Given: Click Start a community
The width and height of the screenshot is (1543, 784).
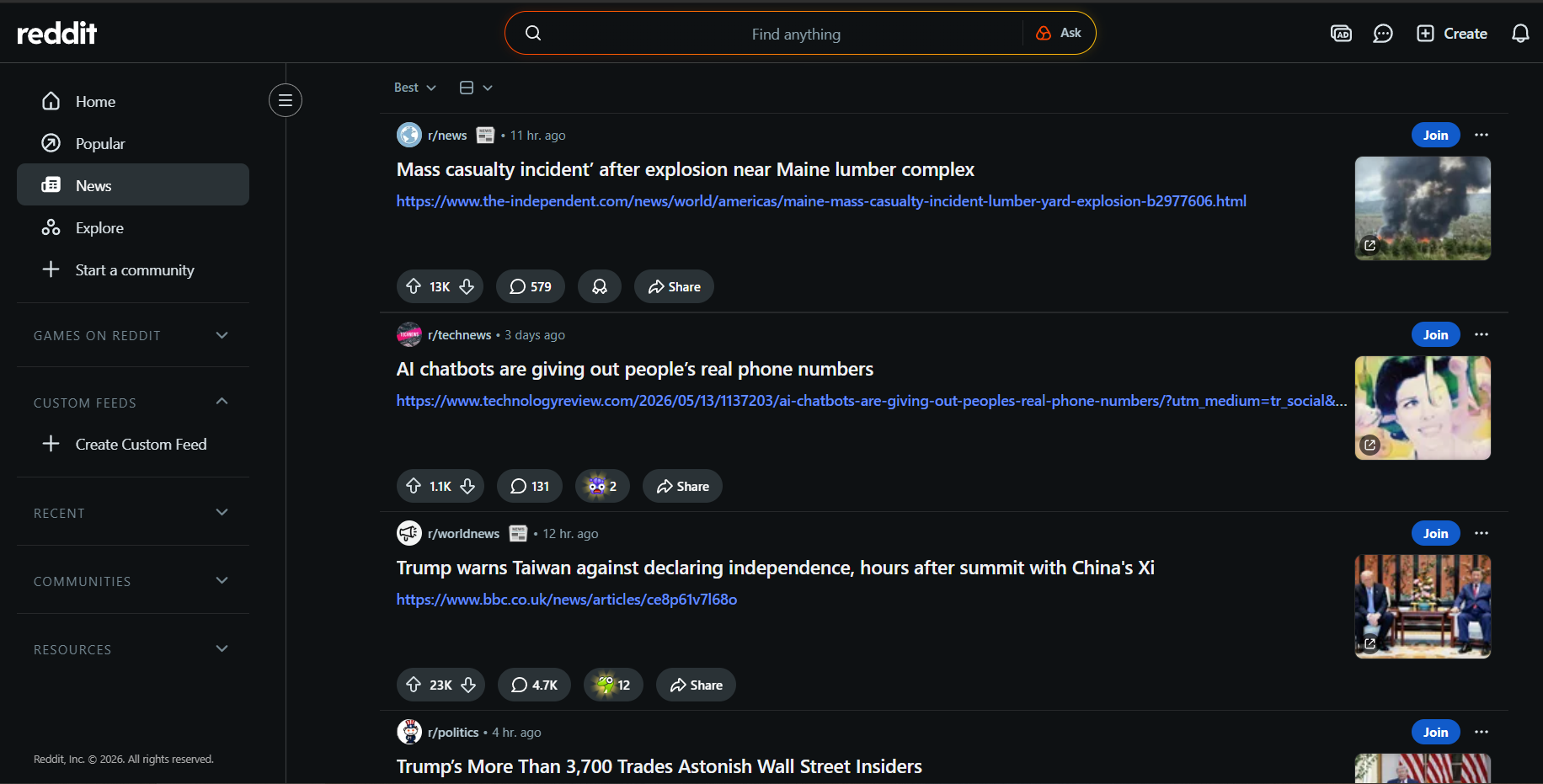Looking at the screenshot, I should pos(133,269).
